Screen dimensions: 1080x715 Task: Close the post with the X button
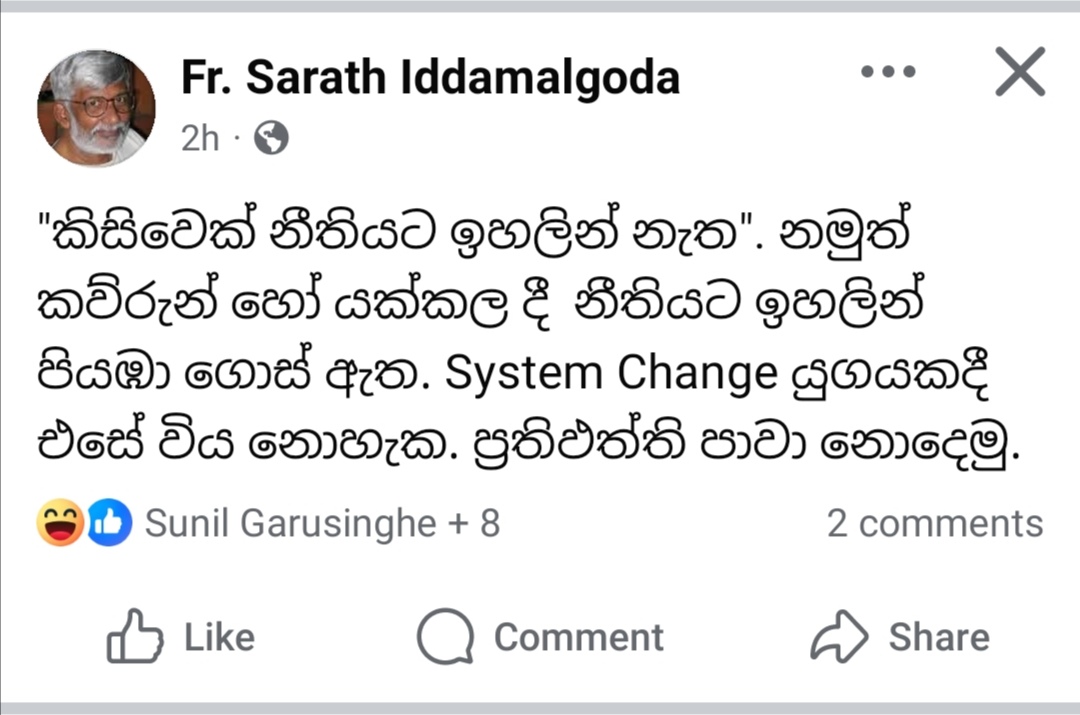click(1020, 72)
